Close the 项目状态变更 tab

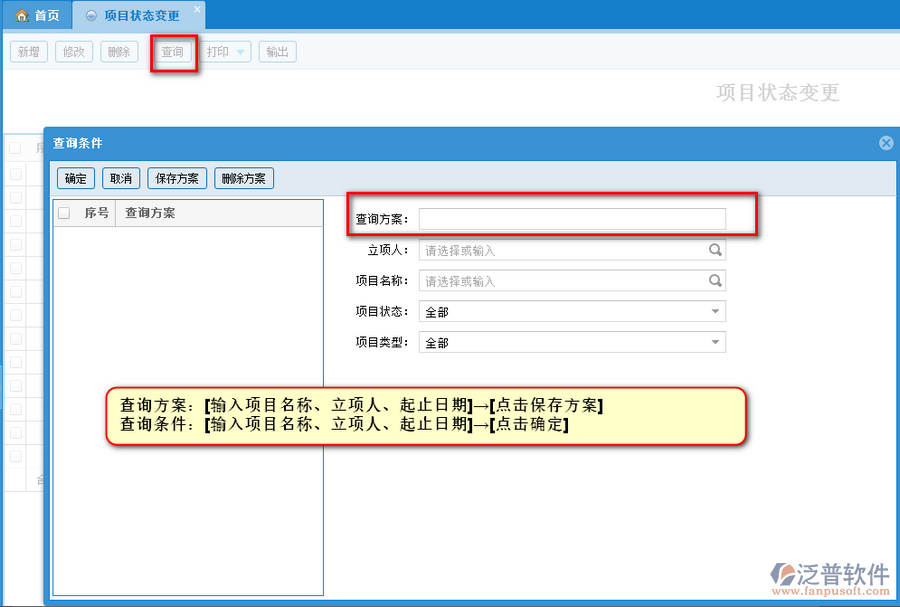(197, 9)
